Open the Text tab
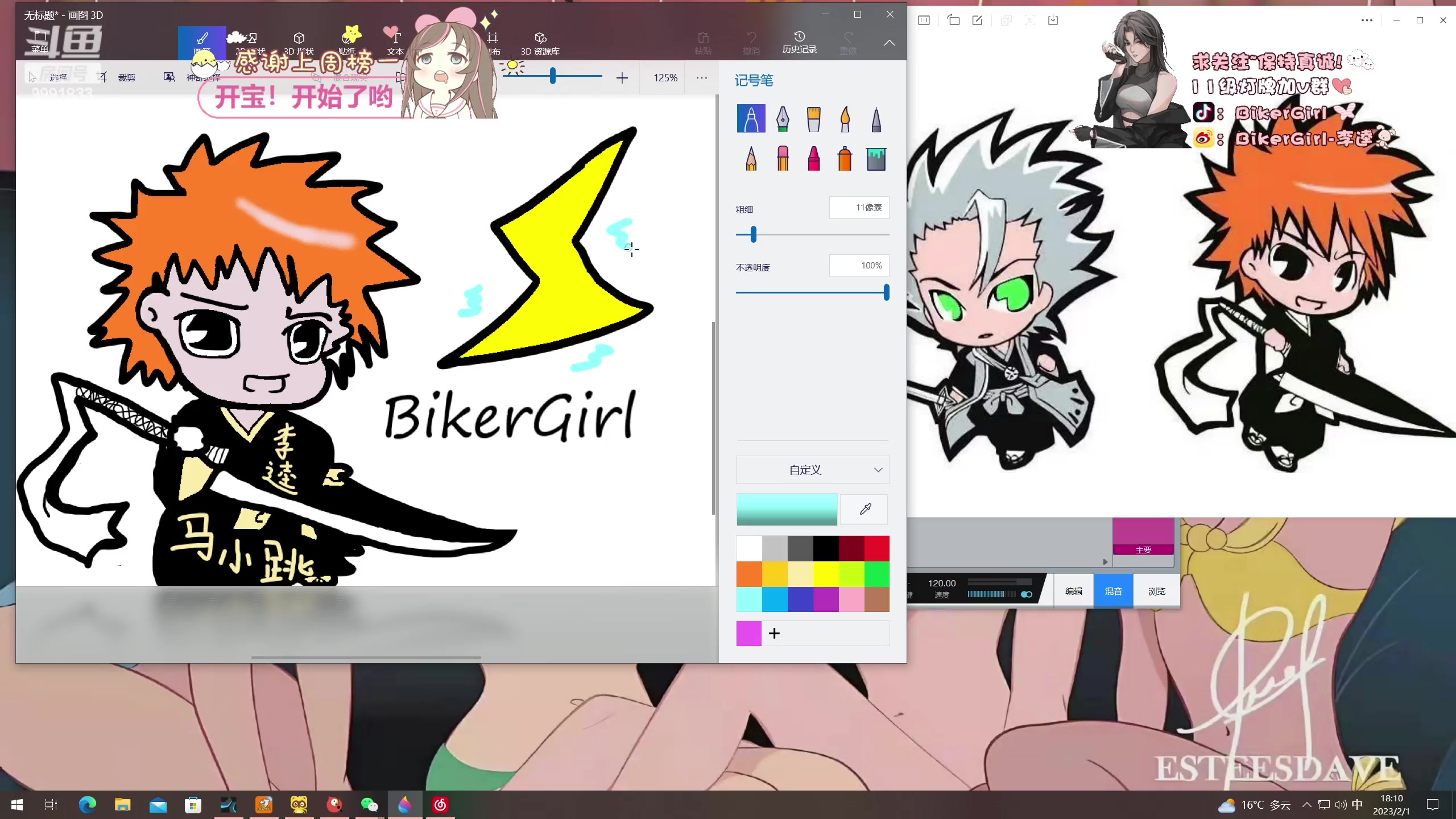The width and height of the screenshot is (1456, 819). (395, 43)
